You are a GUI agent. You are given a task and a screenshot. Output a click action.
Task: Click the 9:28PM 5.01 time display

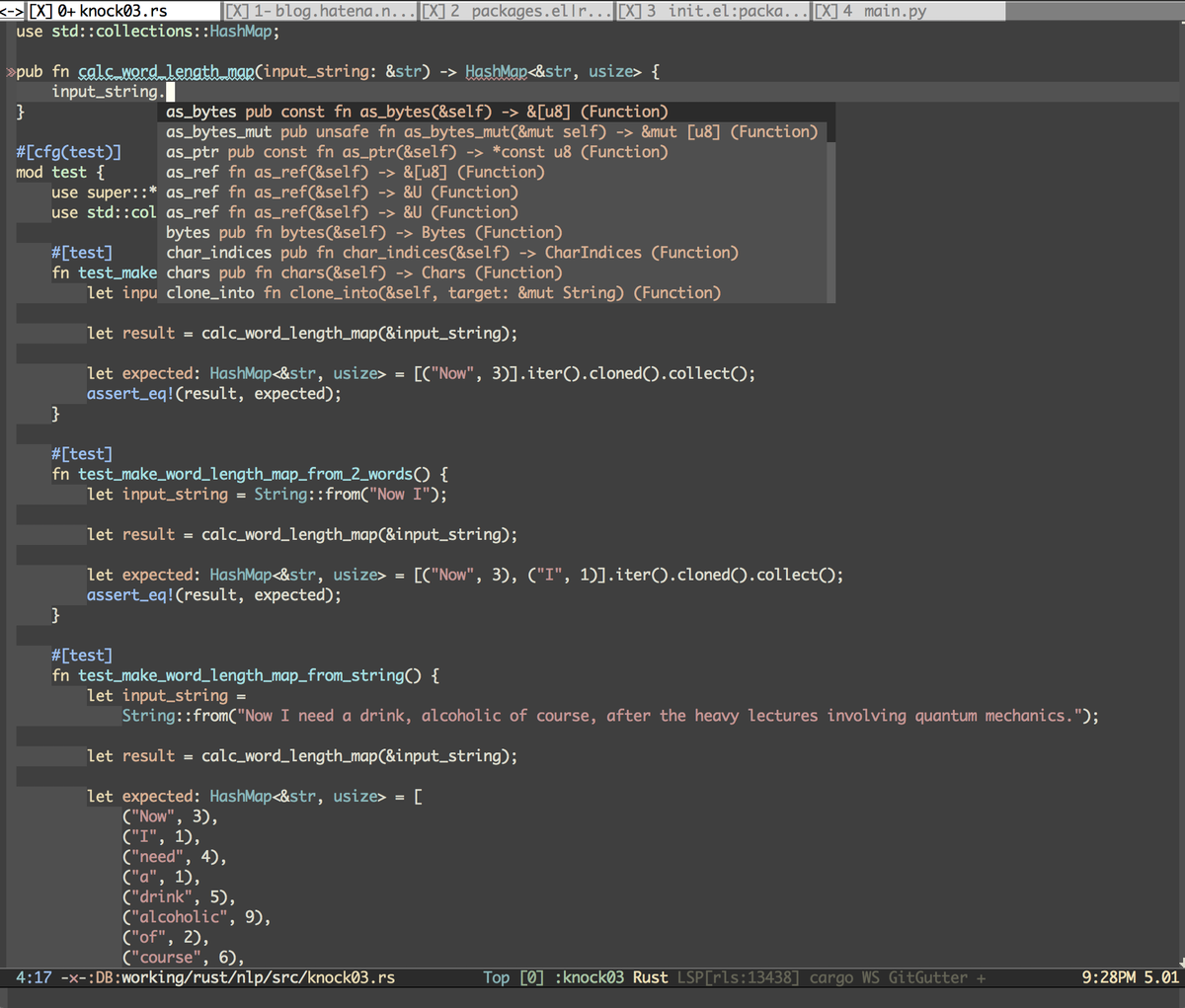pyautogui.click(x=1131, y=977)
